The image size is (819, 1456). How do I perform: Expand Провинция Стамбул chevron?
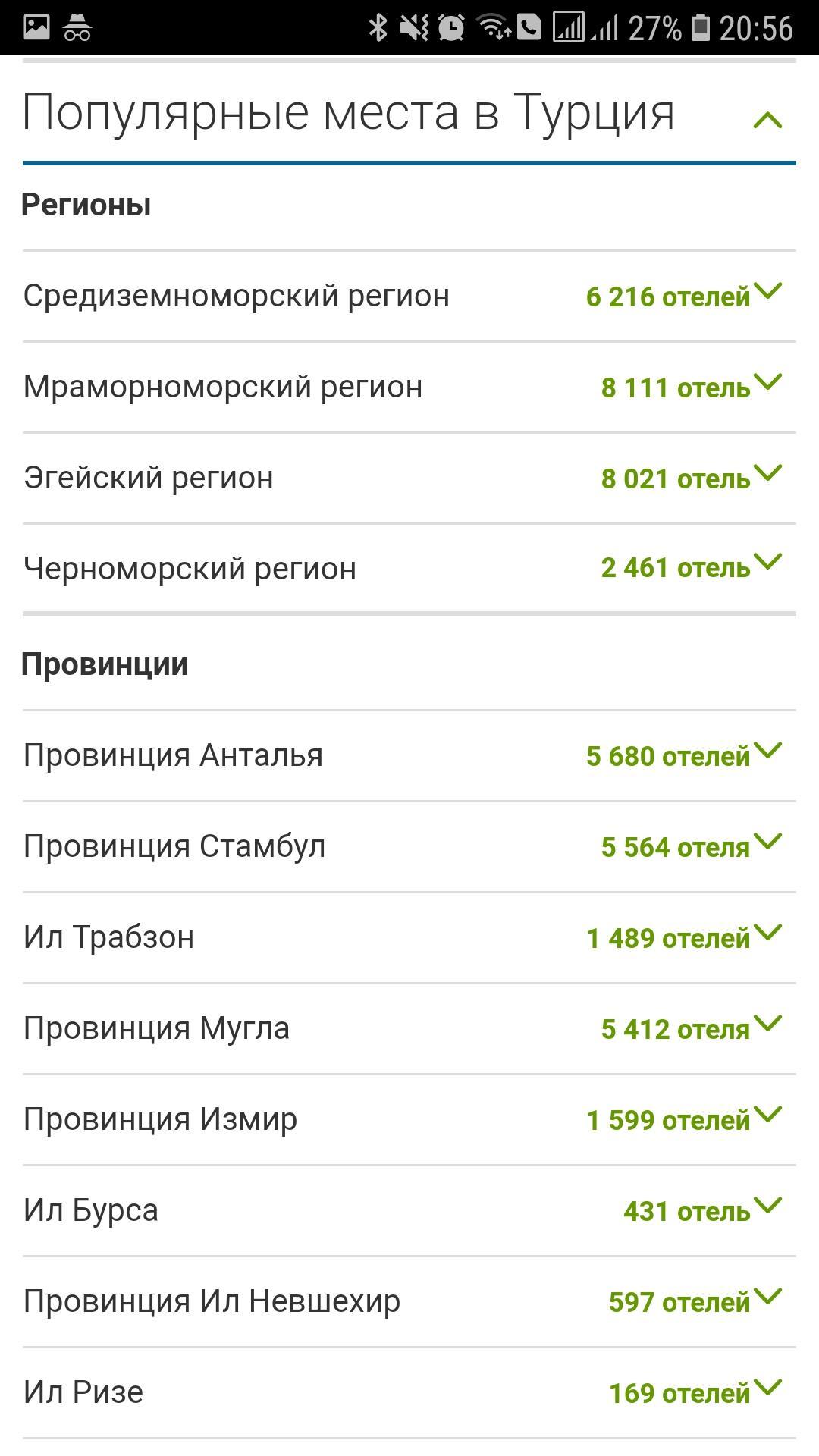[x=767, y=842]
